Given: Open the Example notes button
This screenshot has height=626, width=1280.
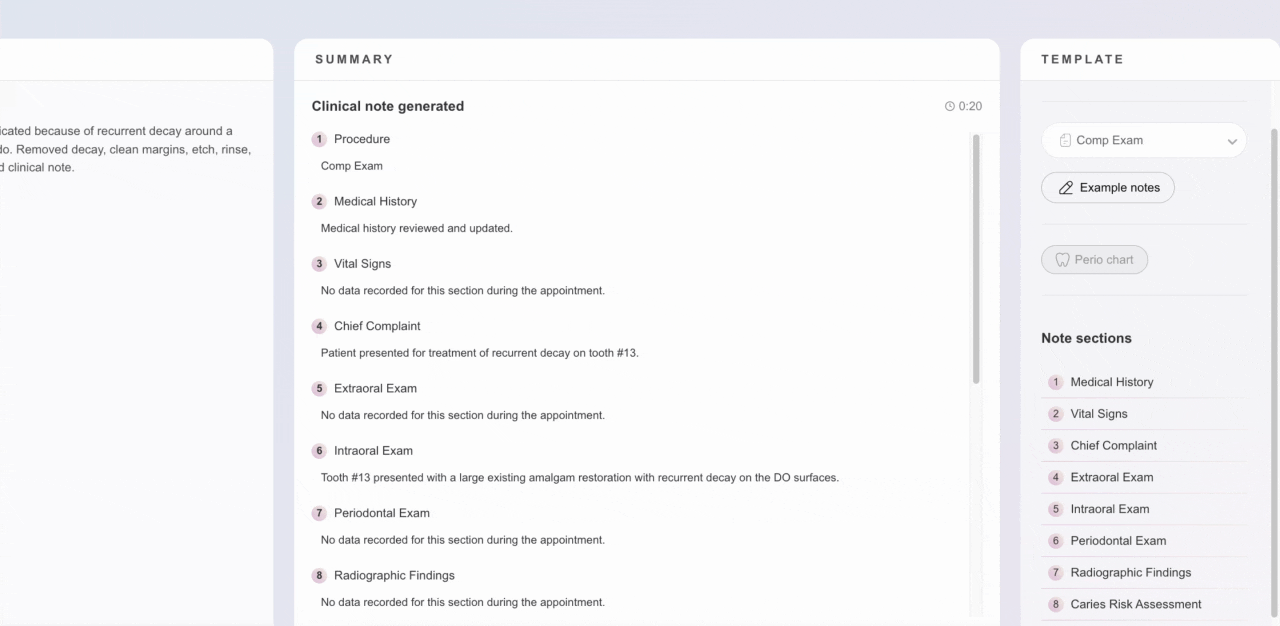Looking at the screenshot, I should 1108,188.
